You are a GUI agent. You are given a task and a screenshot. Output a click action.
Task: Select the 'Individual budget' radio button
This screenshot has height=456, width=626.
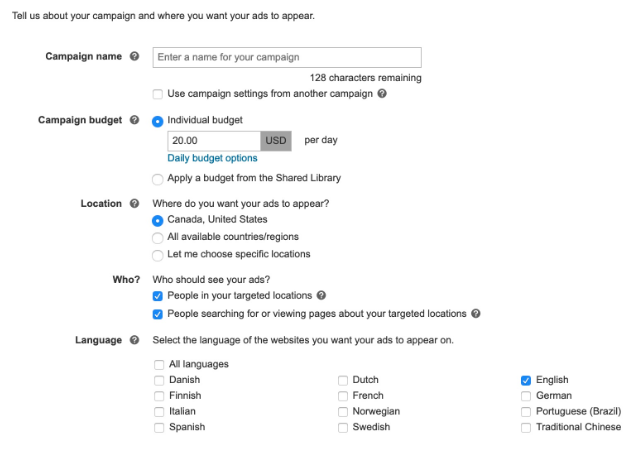tap(158, 121)
